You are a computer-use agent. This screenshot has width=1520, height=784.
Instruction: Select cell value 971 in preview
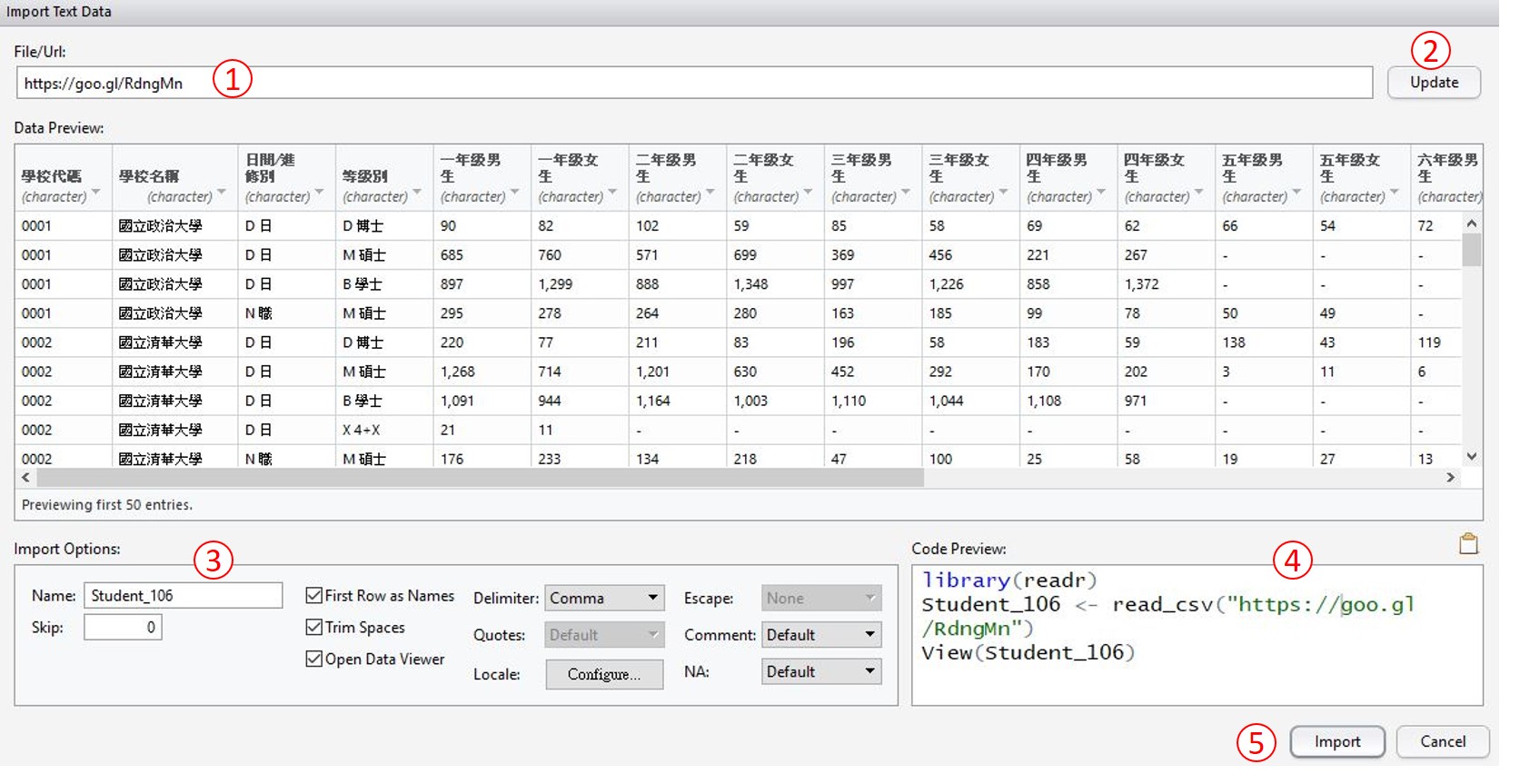pos(1136,401)
